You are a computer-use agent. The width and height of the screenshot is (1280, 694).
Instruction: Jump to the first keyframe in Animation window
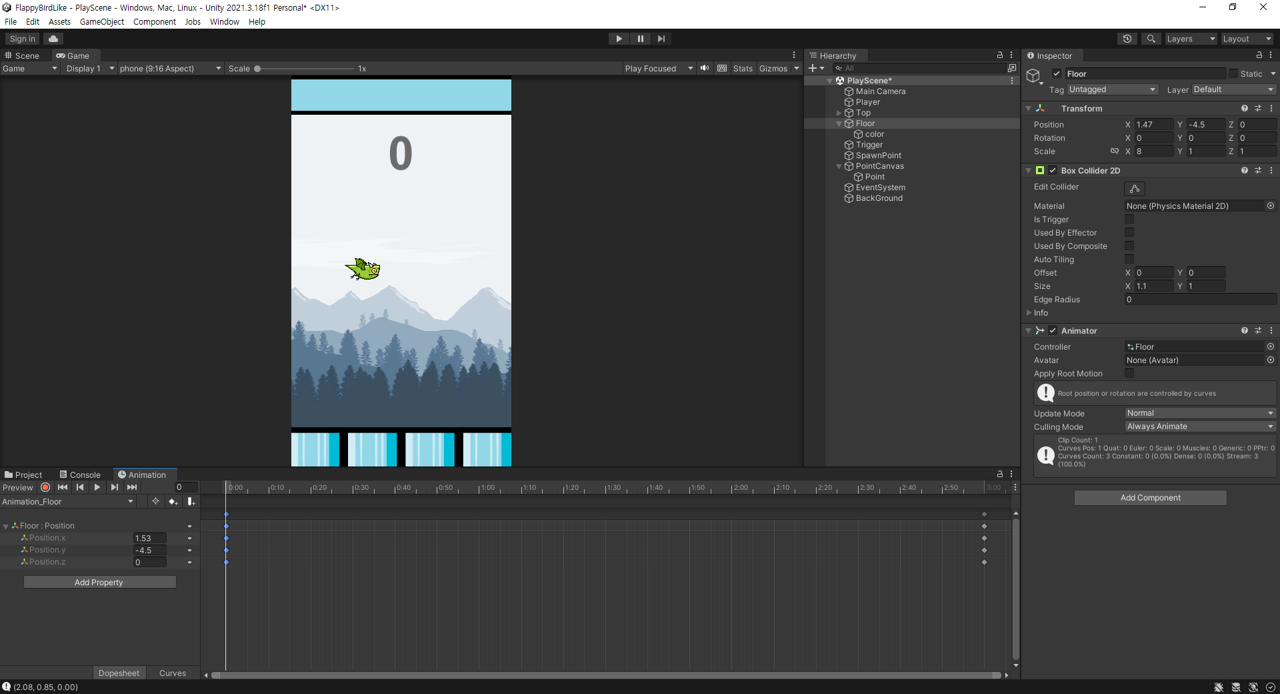click(62, 488)
